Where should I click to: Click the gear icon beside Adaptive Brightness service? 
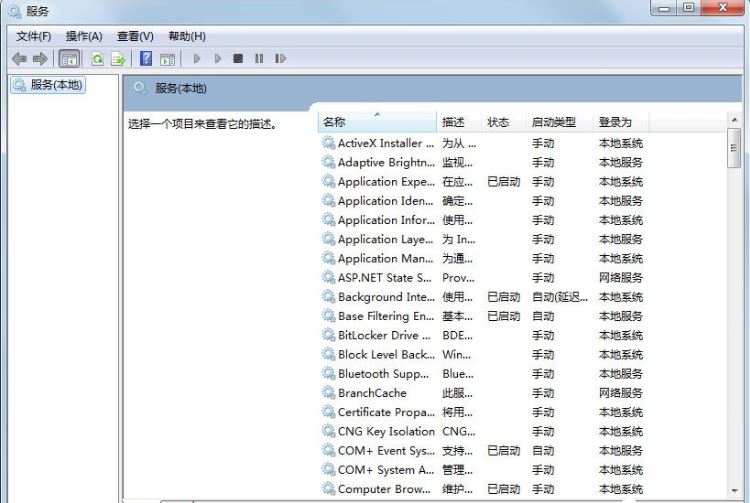point(328,162)
